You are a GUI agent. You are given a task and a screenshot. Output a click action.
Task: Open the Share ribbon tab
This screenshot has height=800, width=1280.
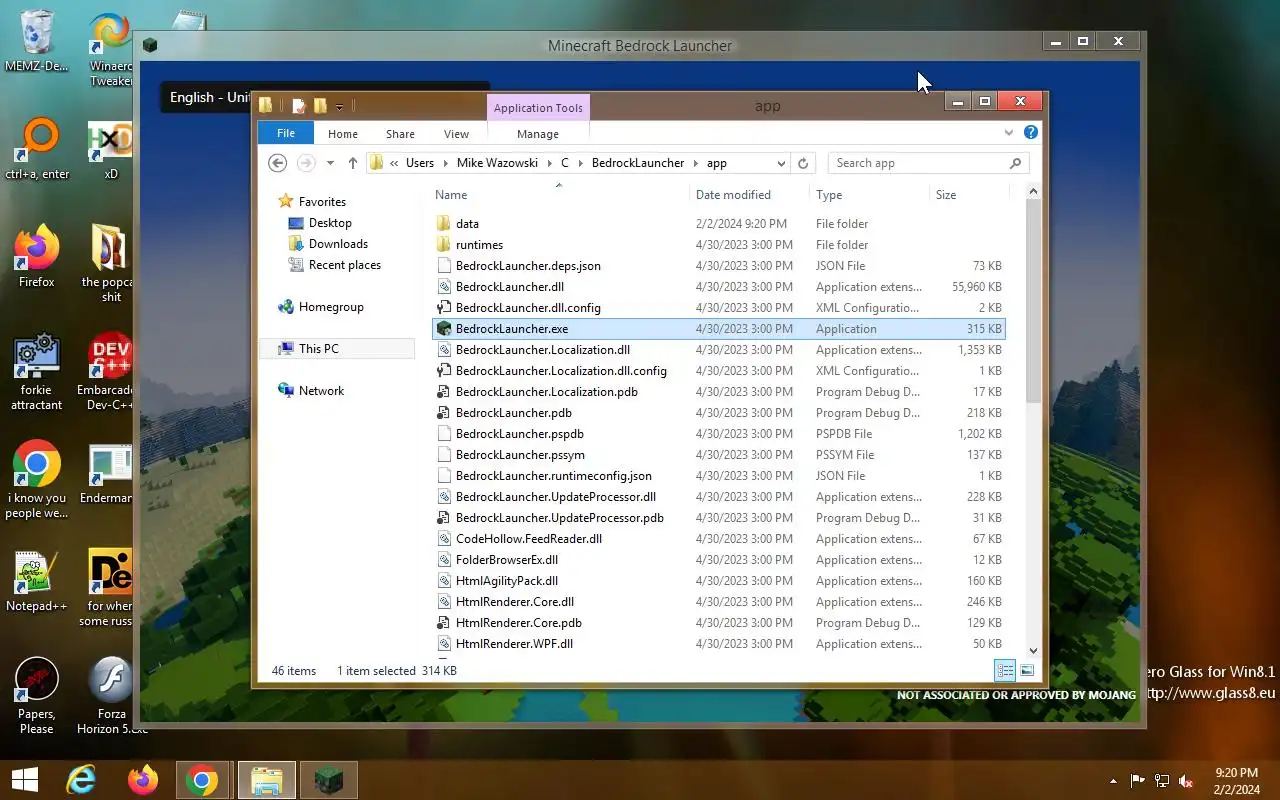(x=400, y=133)
